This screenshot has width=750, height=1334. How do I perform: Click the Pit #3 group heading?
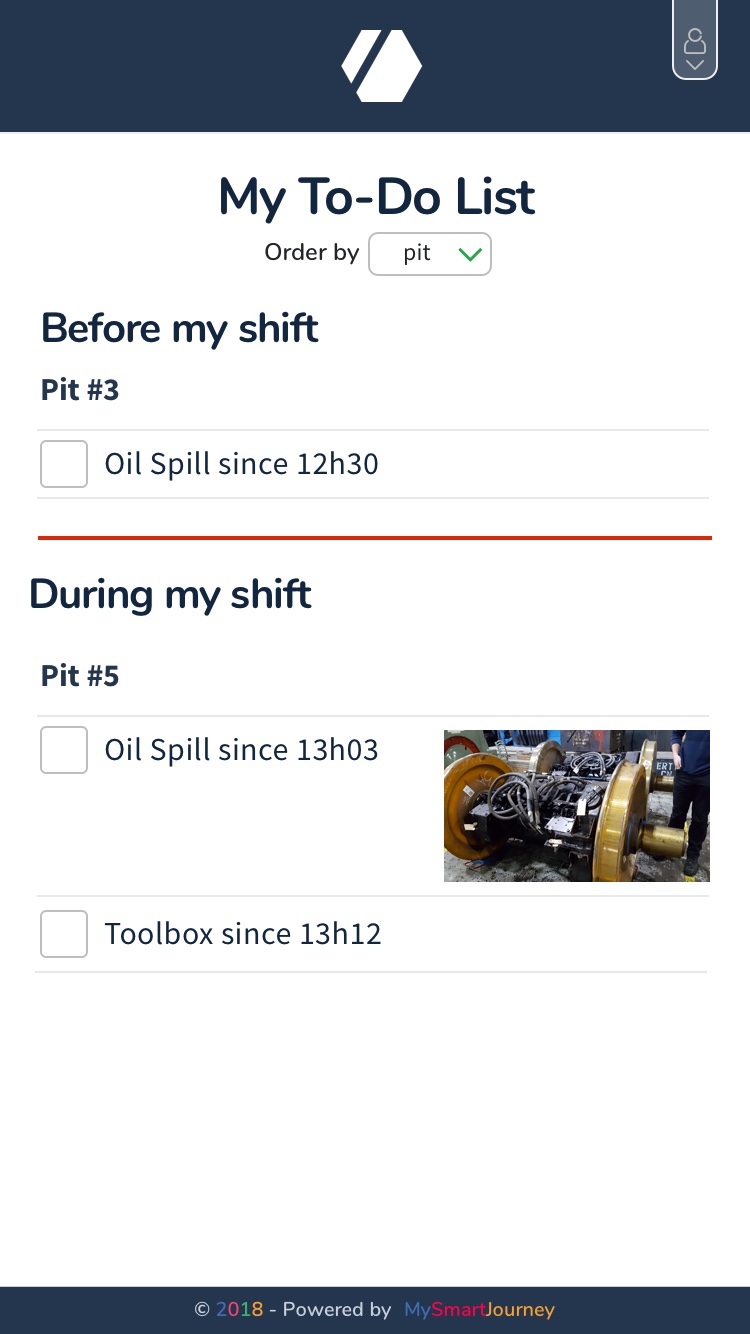[80, 390]
